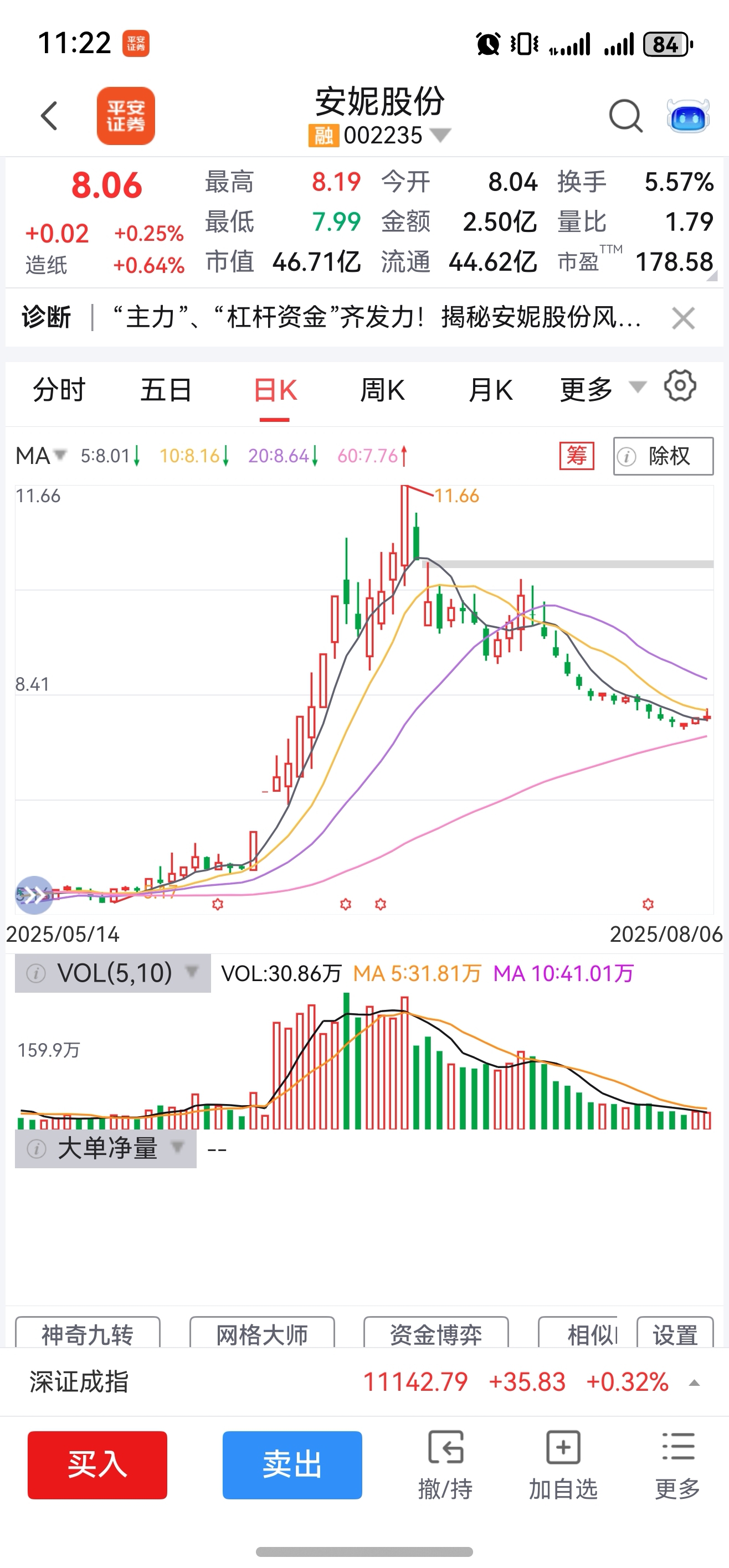Tap the info icon beside 大单净量
The height and width of the screenshot is (1568, 729).
tap(37, 1149)
